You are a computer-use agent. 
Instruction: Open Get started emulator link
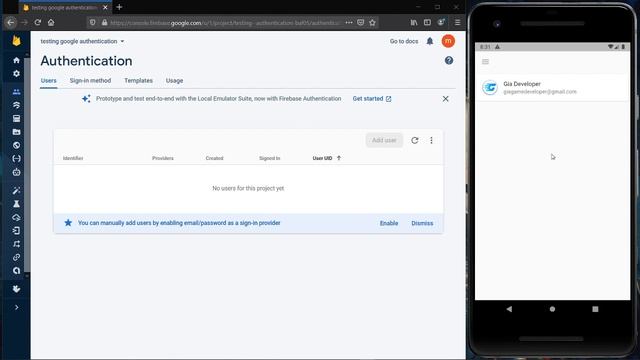[372, 99]
